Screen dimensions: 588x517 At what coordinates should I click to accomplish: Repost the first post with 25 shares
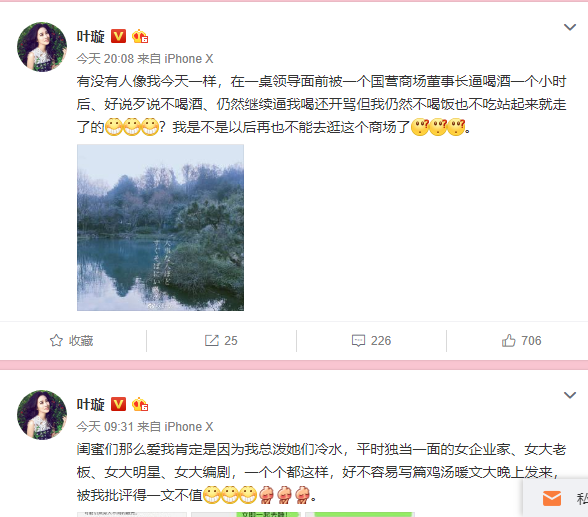[221, 341]
